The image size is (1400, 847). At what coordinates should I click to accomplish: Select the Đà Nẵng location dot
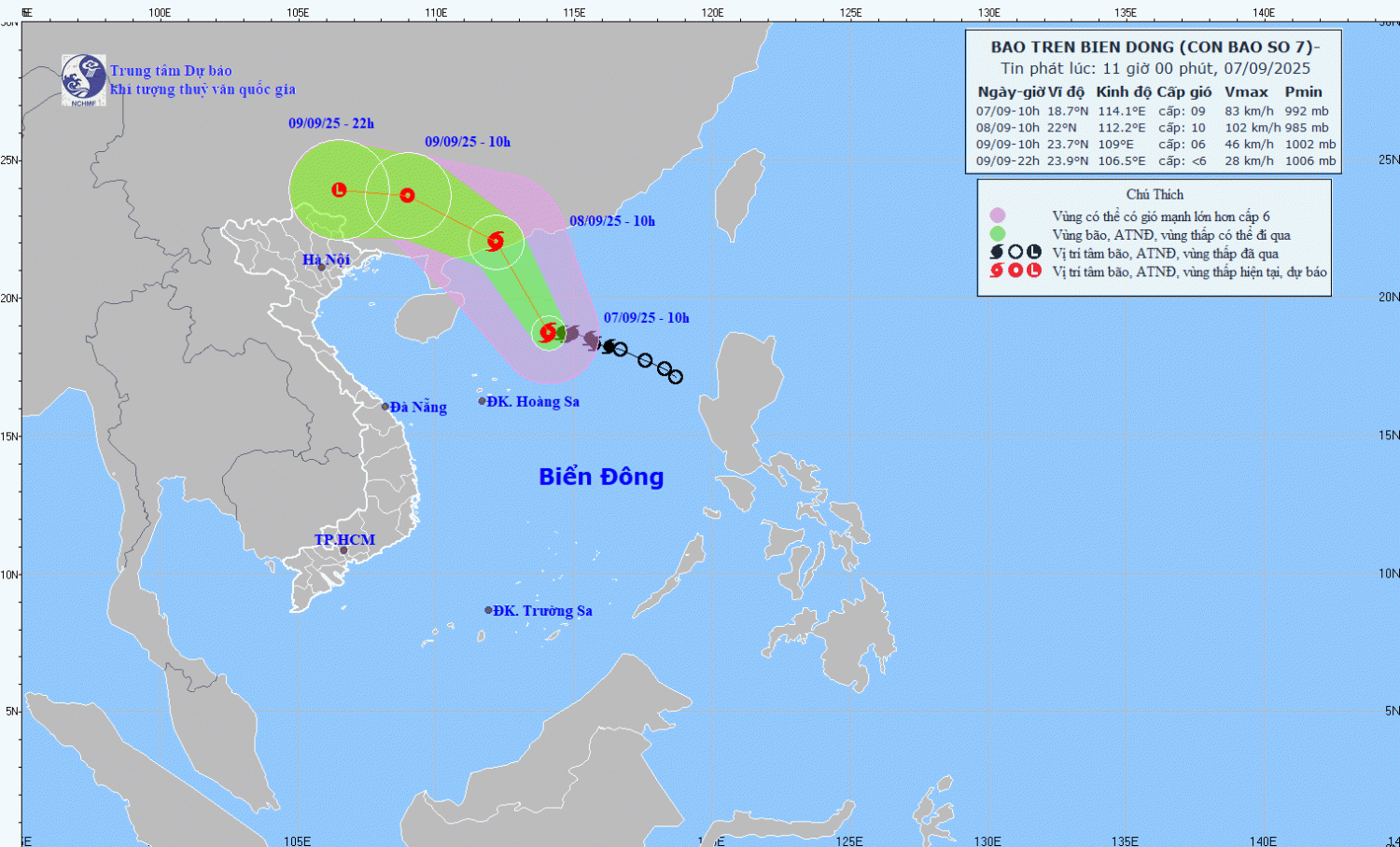pos(385,407)
